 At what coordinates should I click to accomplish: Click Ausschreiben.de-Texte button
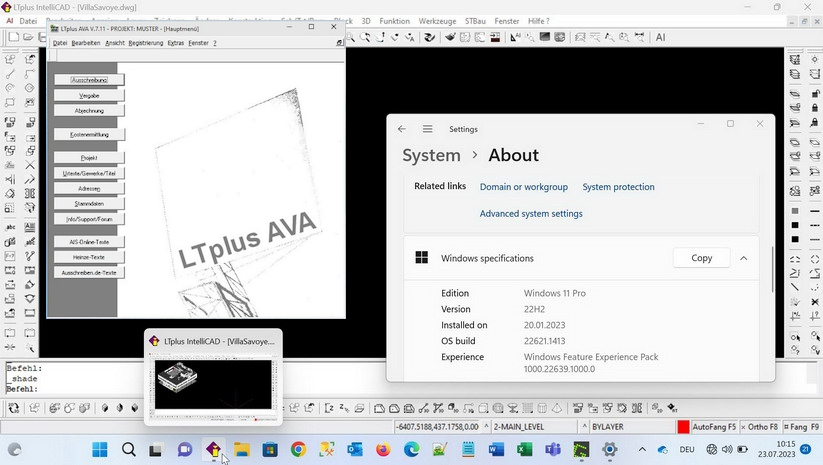click(89, 272)
